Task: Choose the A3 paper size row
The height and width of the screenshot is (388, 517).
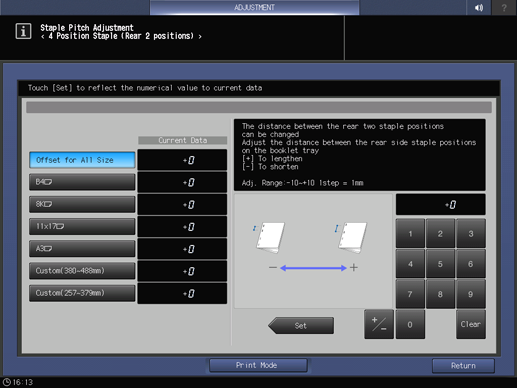Action: (x=82, y=249)
